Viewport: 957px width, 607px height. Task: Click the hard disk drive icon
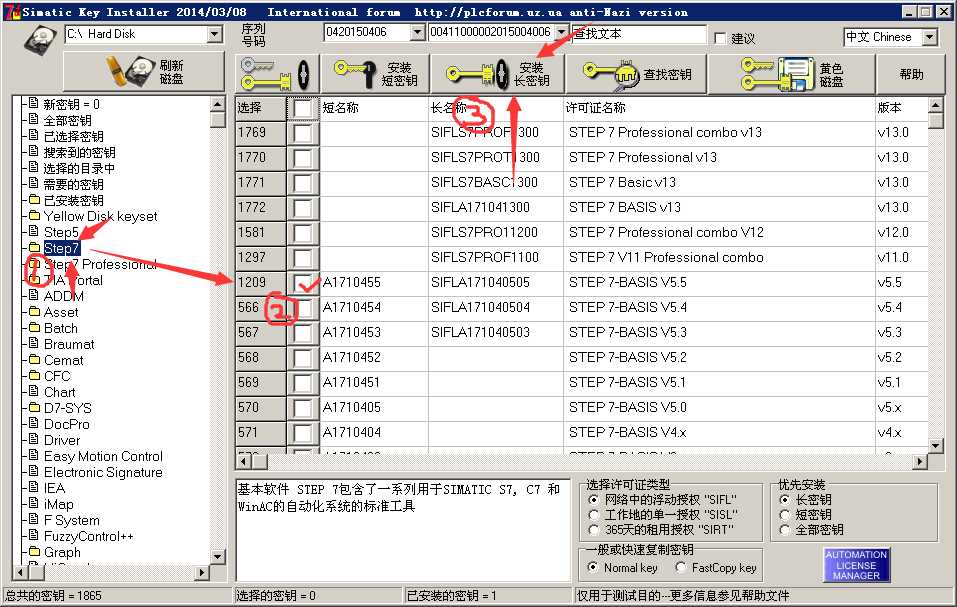pyautogui.click(x=40, y=40)
